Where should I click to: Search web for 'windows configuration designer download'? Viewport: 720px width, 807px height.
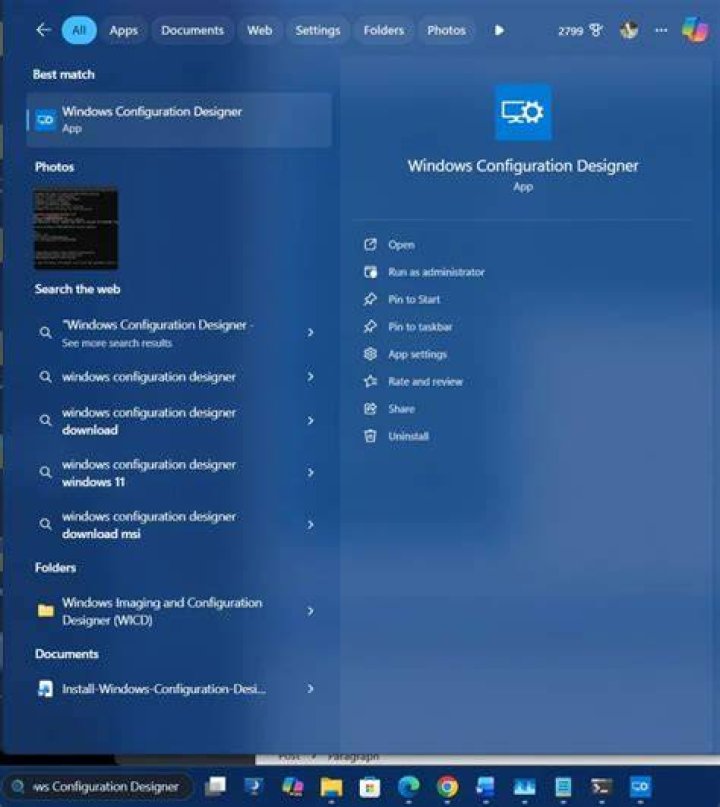coord(149,421)
